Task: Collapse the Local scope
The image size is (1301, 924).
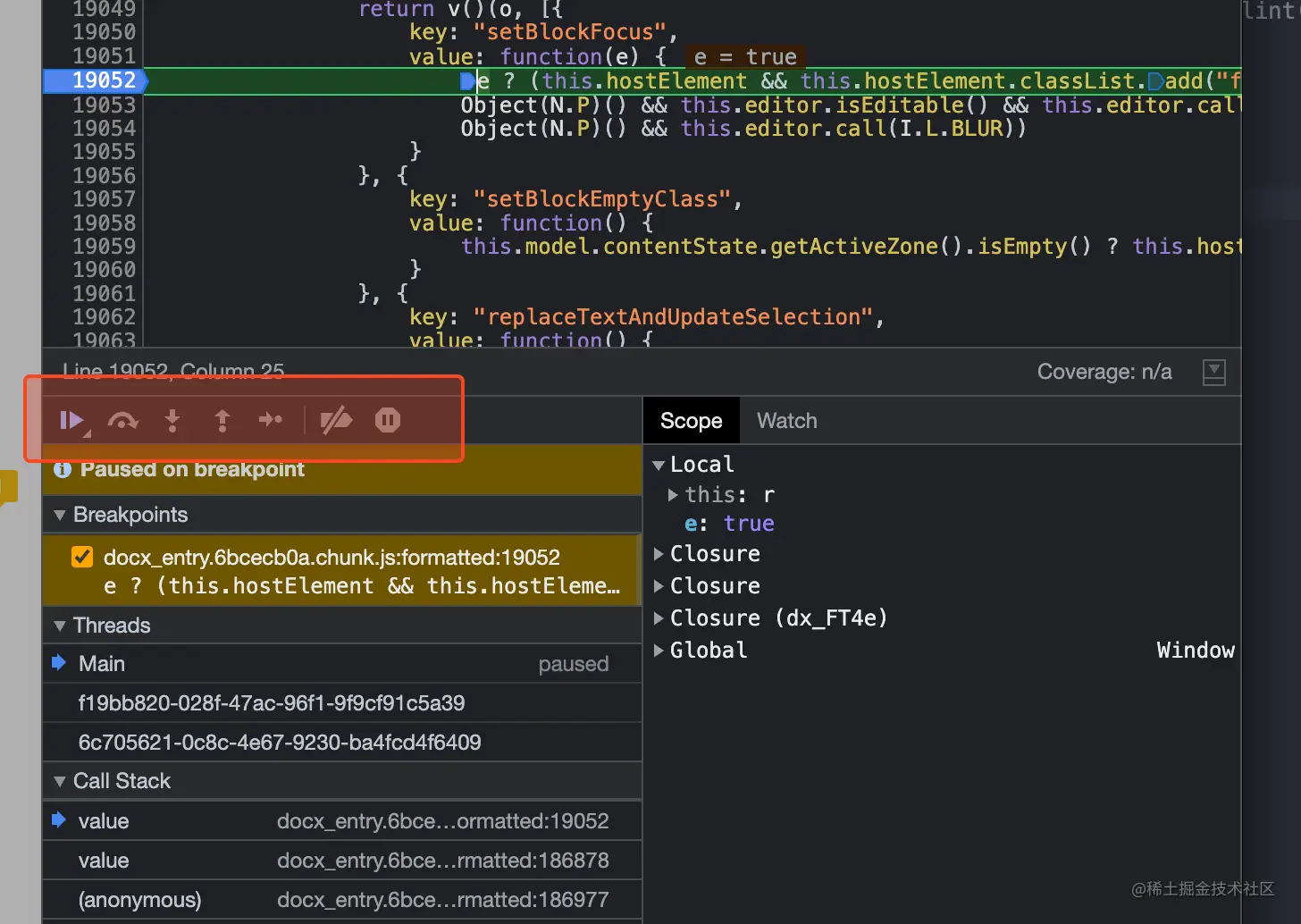Action: pos(659,465)
